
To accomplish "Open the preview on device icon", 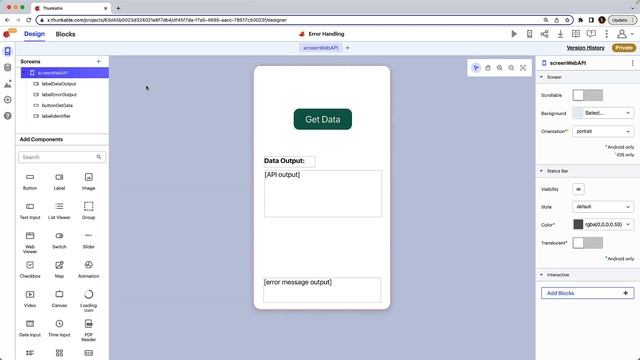I will coord(529,34).
